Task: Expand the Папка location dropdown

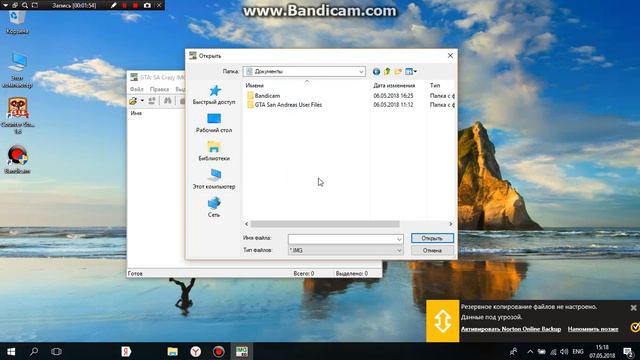Action: point(361,71)
